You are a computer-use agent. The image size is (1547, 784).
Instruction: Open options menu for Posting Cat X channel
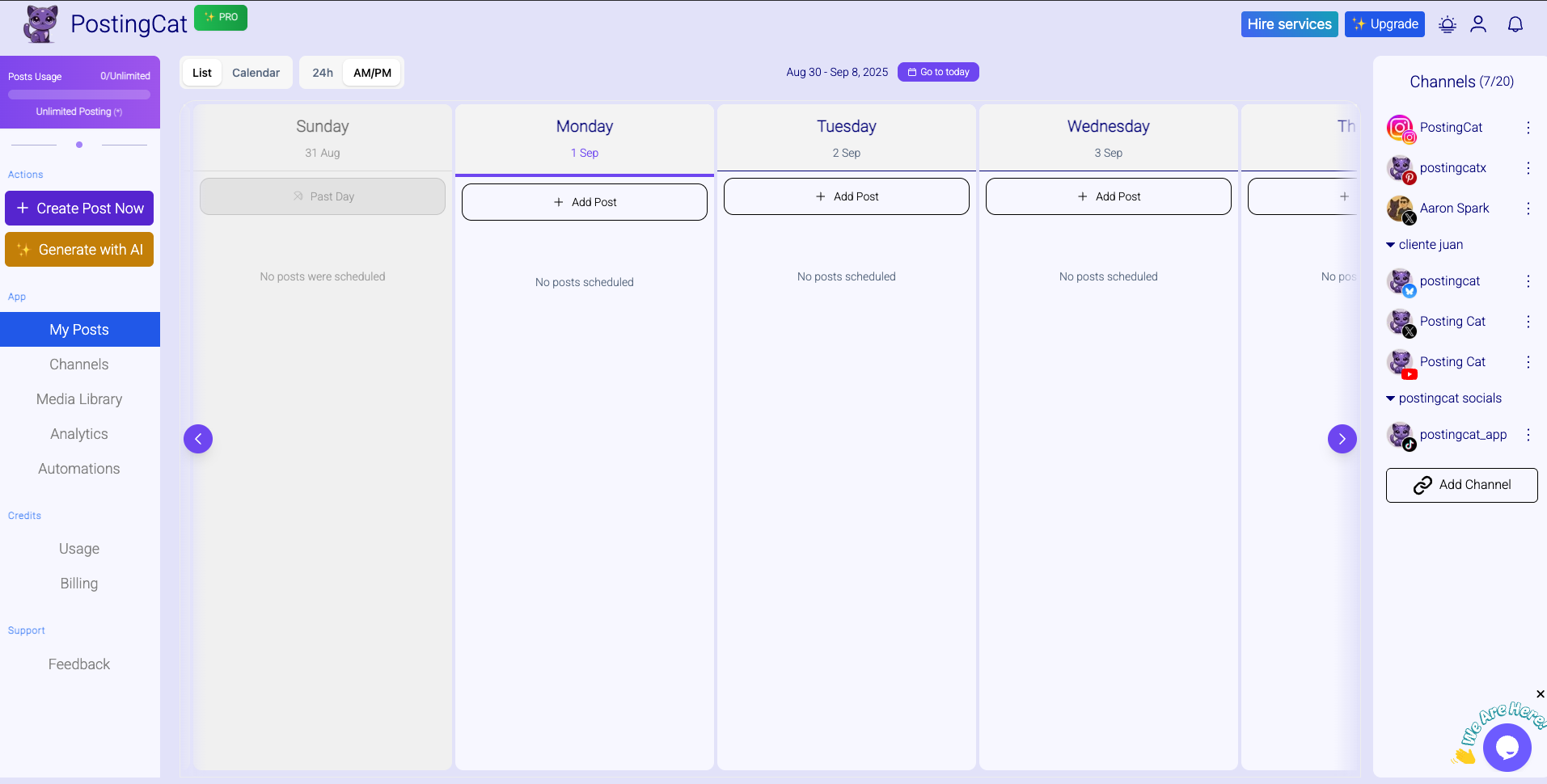1528,322
